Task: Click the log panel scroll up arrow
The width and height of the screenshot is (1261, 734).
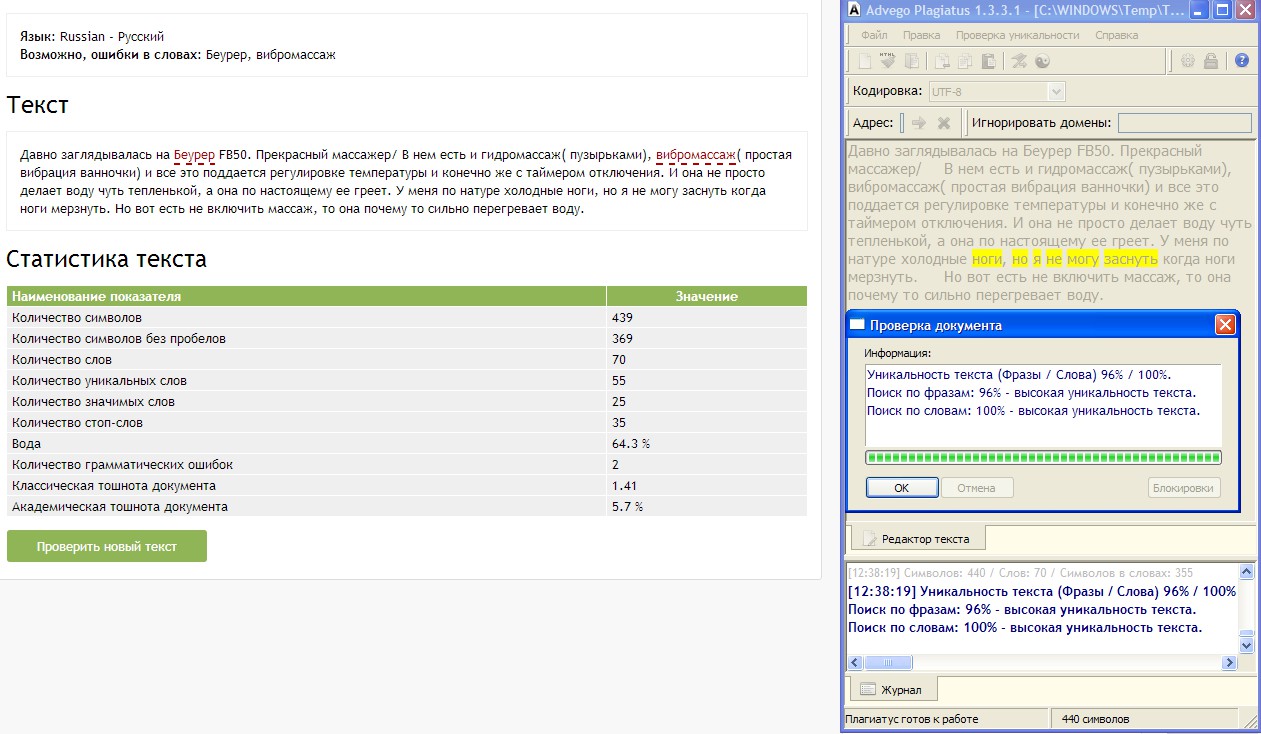Action: [1246, 572]
